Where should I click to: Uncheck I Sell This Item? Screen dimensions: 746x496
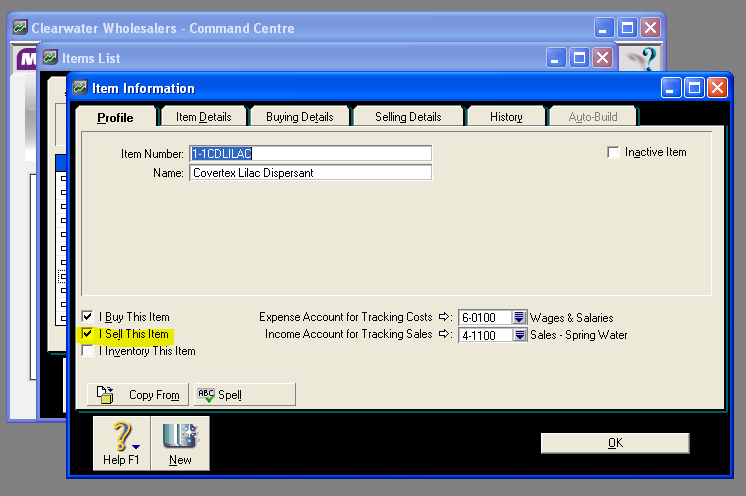coord(87,333)
